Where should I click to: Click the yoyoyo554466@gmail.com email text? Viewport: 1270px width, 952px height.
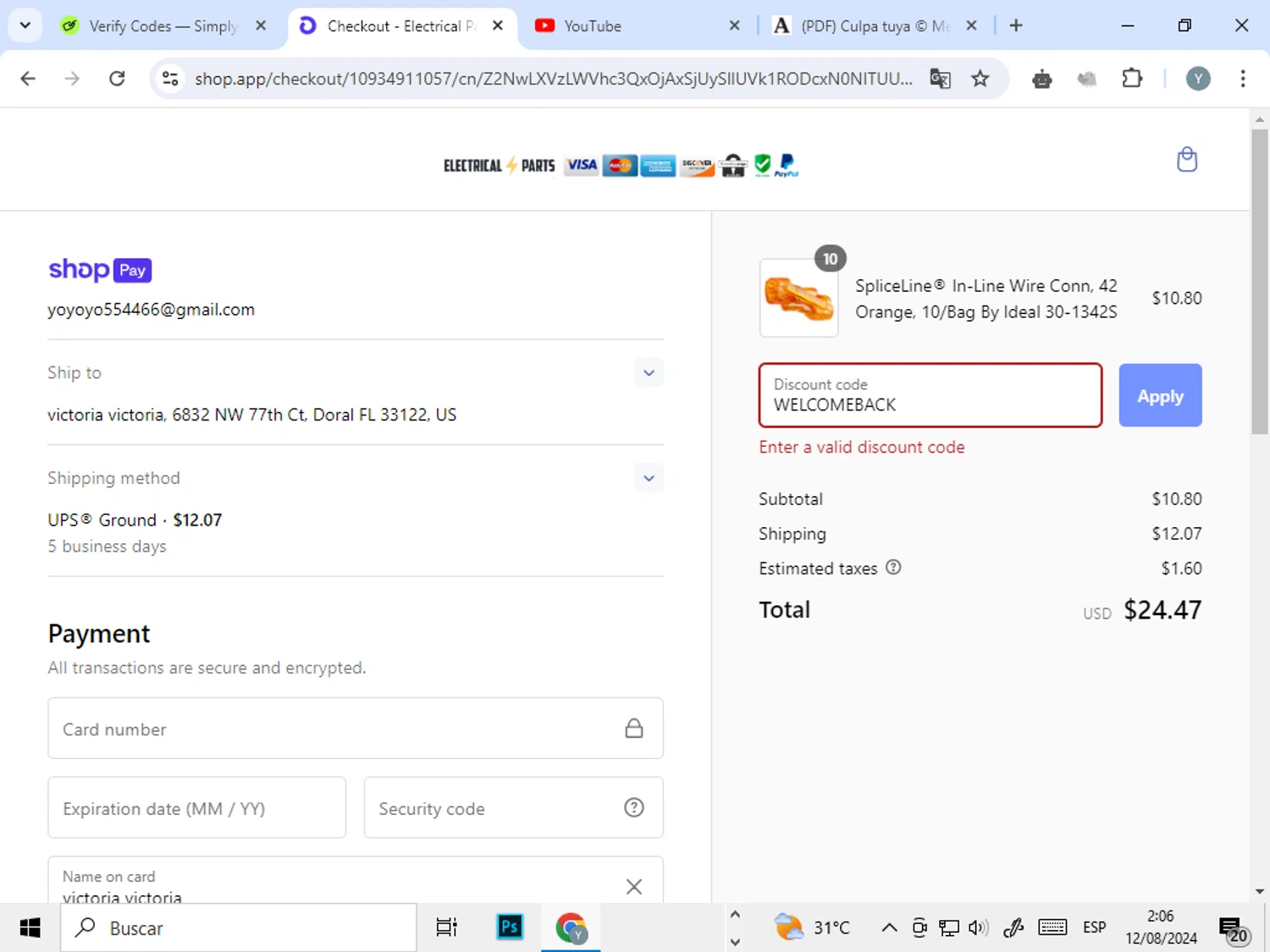151,310
